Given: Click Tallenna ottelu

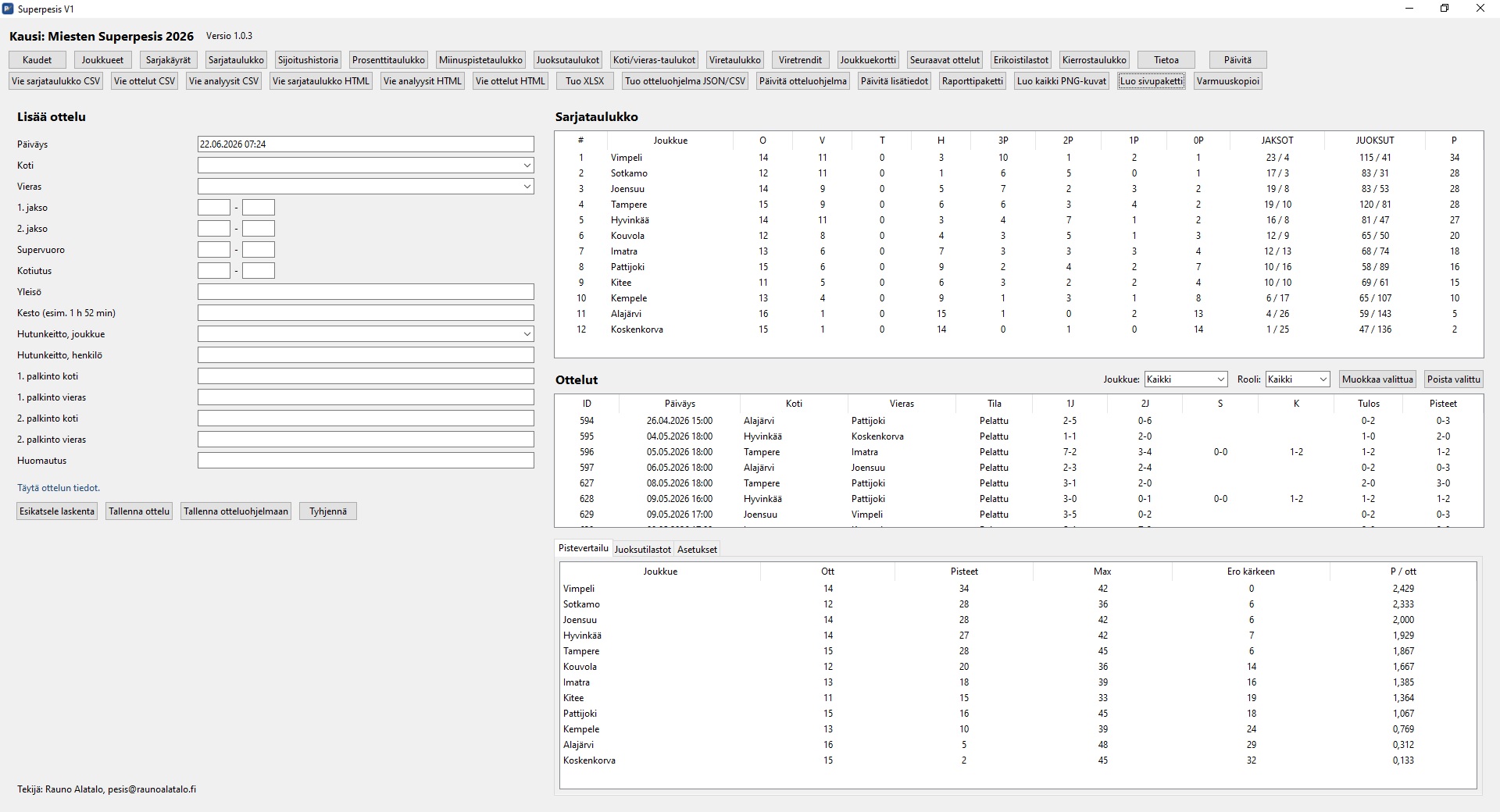Looking at the screenshot, I should point(139,511).
